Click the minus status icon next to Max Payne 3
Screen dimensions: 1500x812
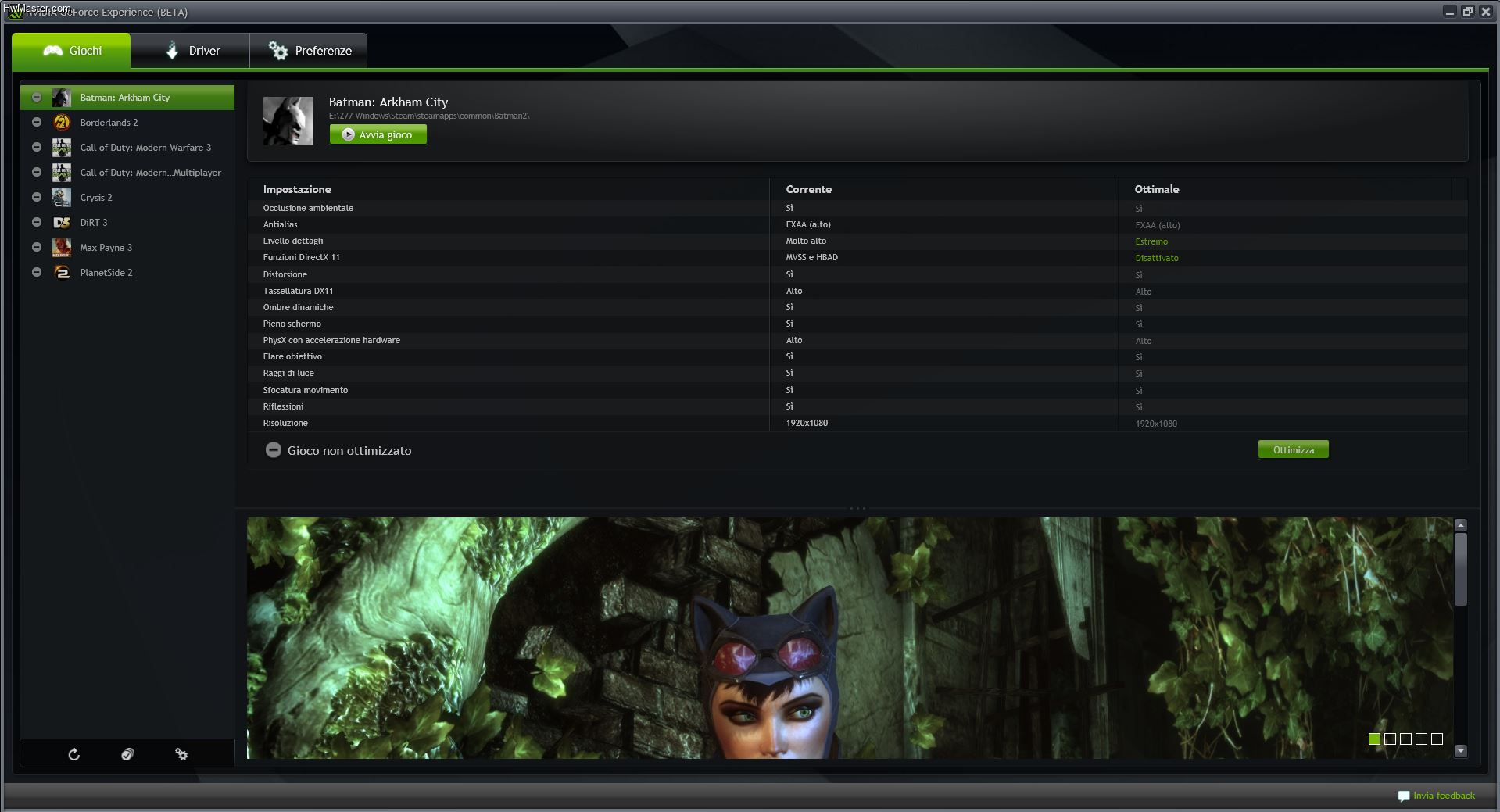[36, 248]
